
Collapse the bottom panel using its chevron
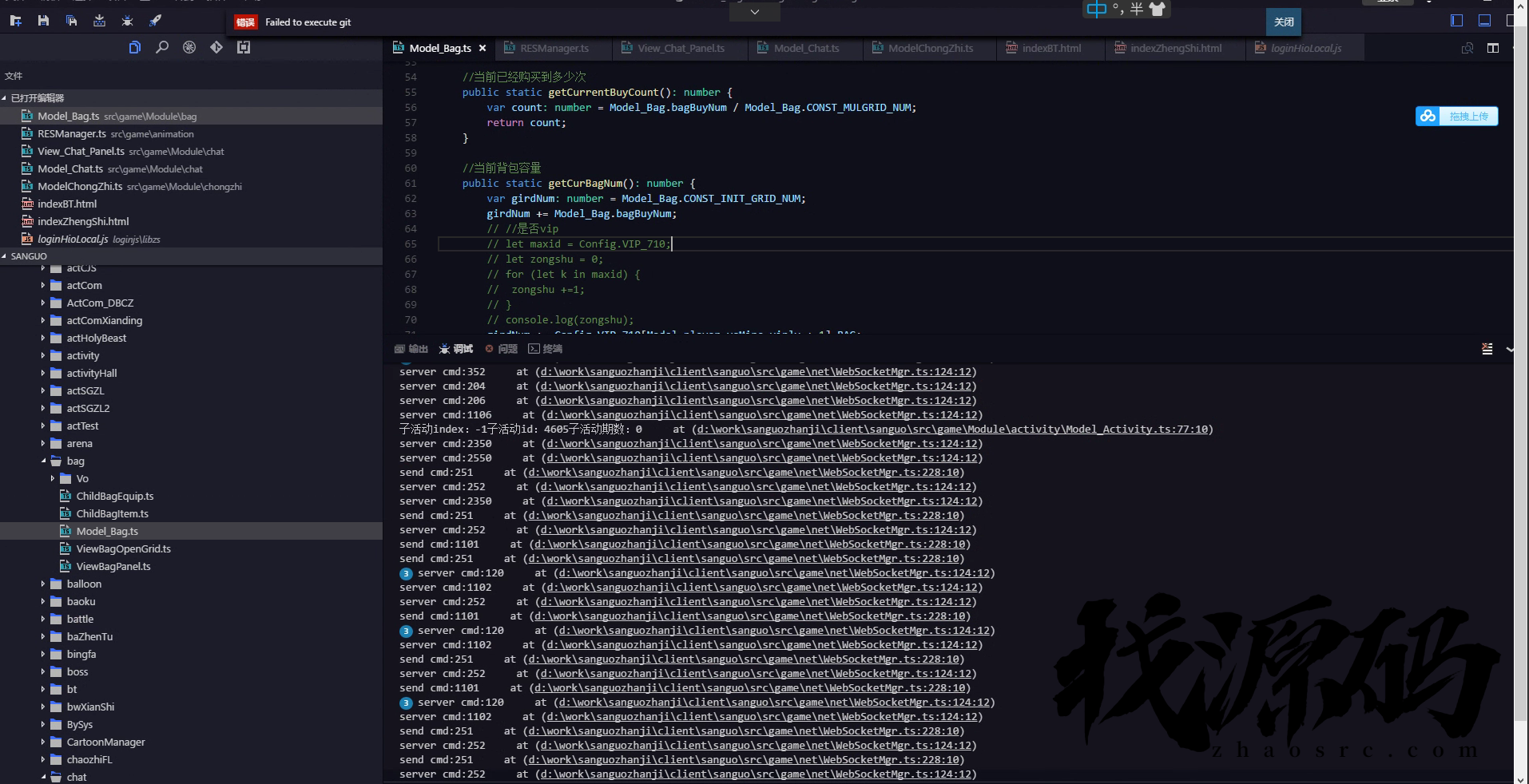(1509, 349)
